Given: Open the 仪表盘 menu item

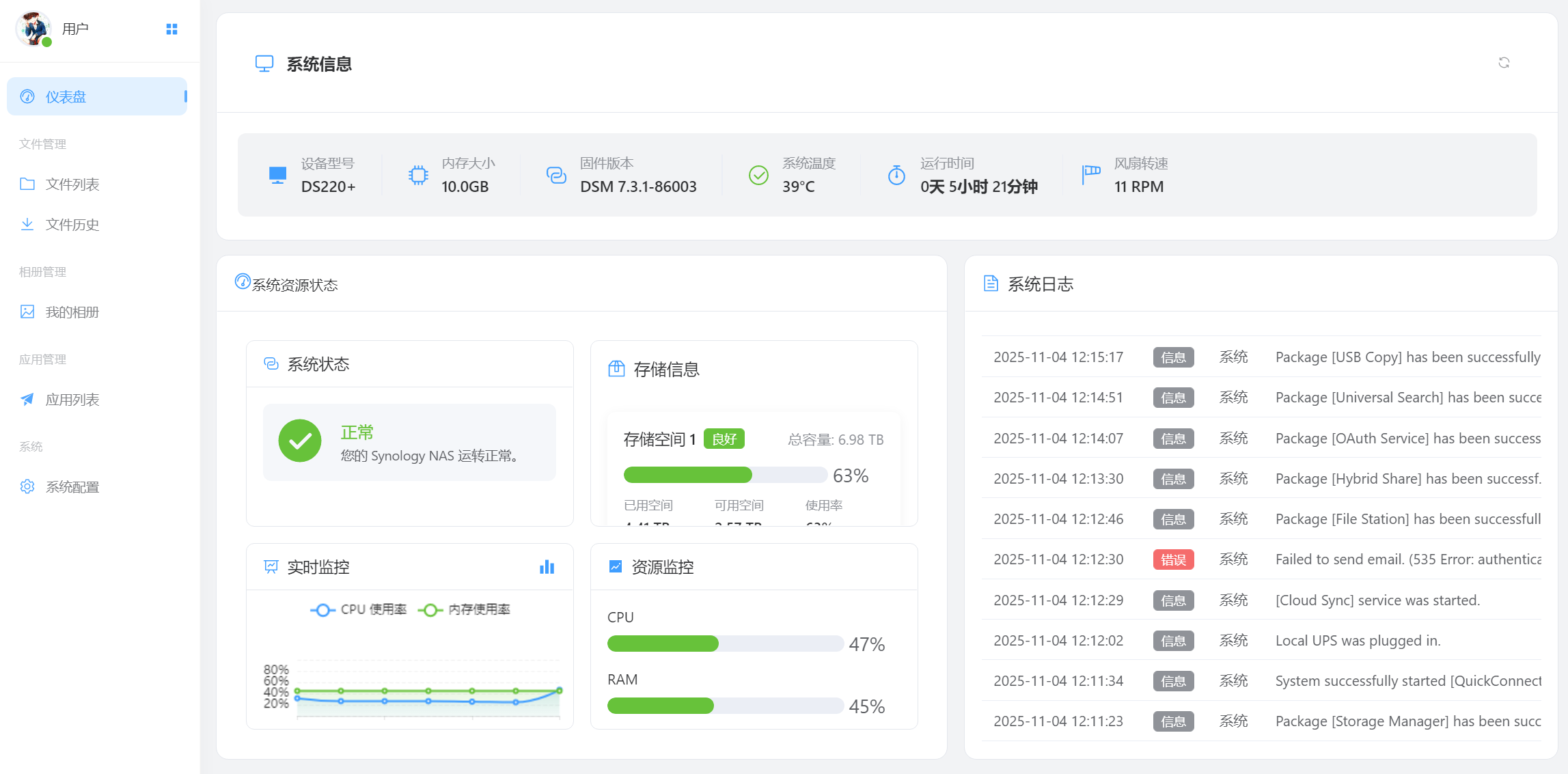Looking at the screenshot, I should (96, 96).
